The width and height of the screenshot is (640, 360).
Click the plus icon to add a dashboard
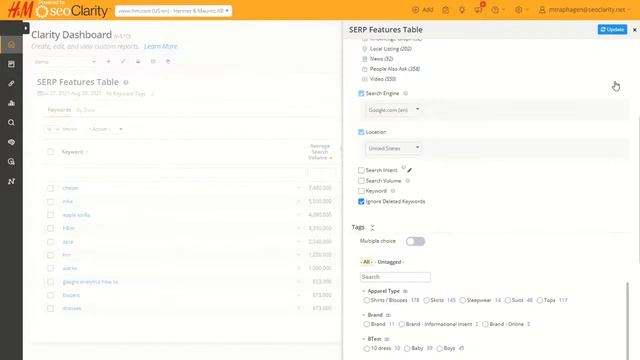pos(108,62)
